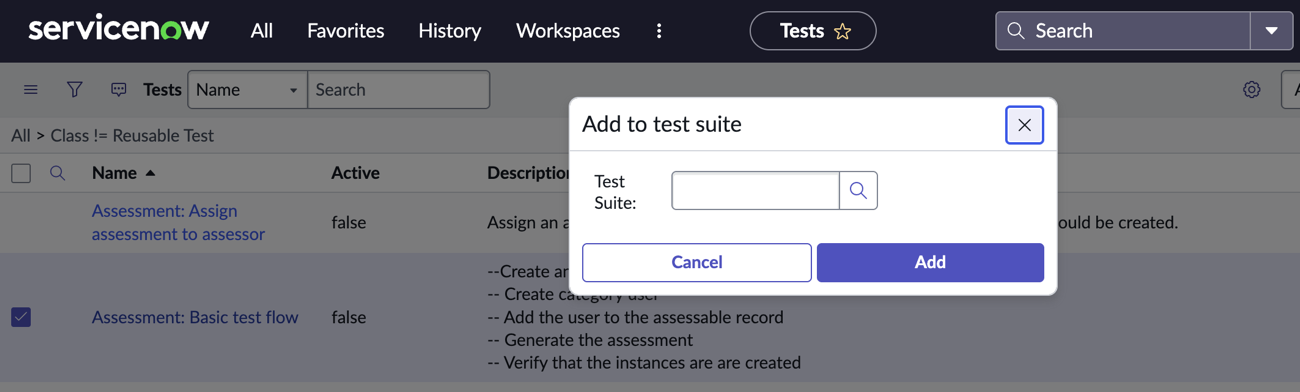Click the Class != Reusable Test breadcrumb
Screen dimensions: 1300x392
click(x=132, y=136)
